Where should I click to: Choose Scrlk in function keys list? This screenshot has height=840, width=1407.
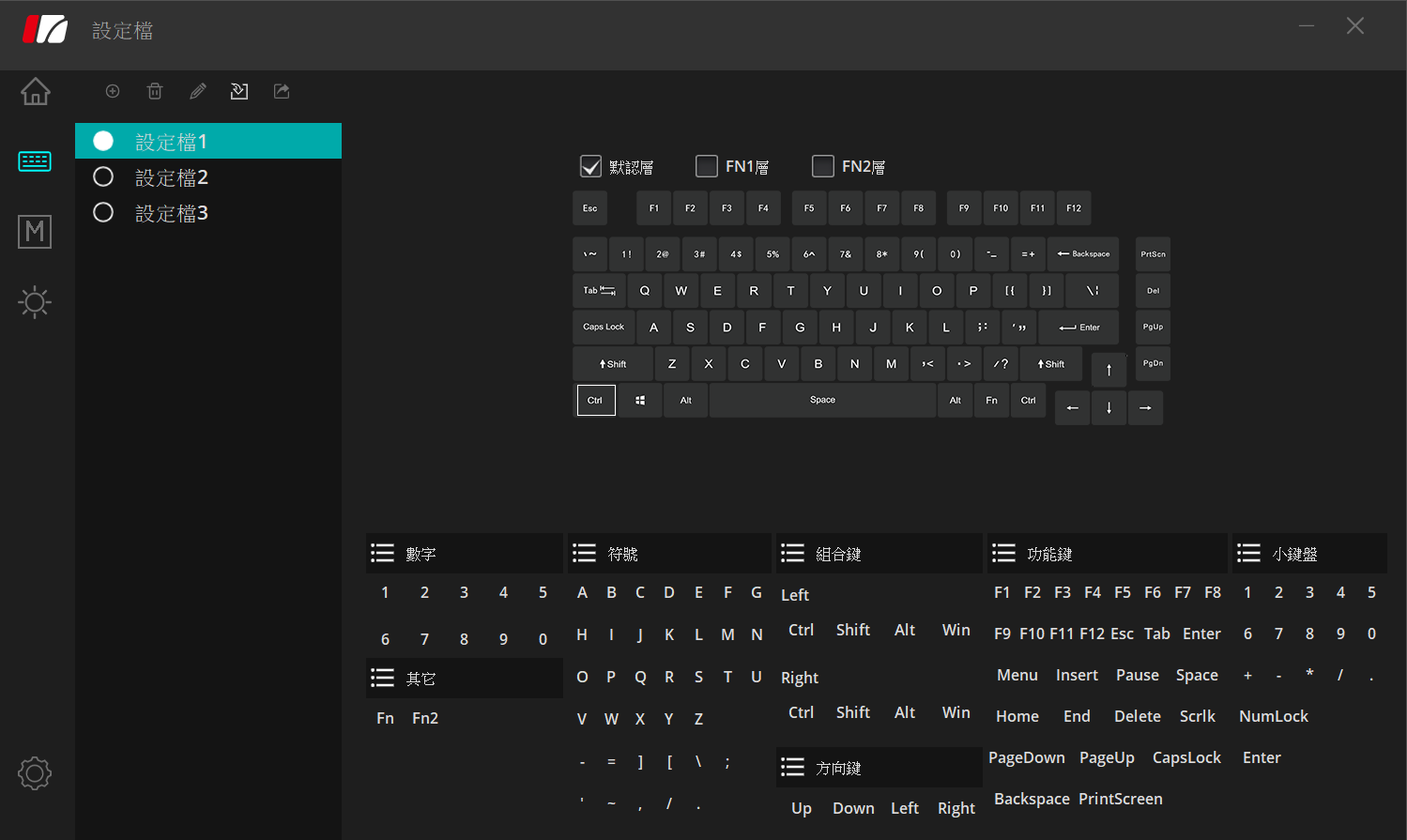tap(1198, 716)
